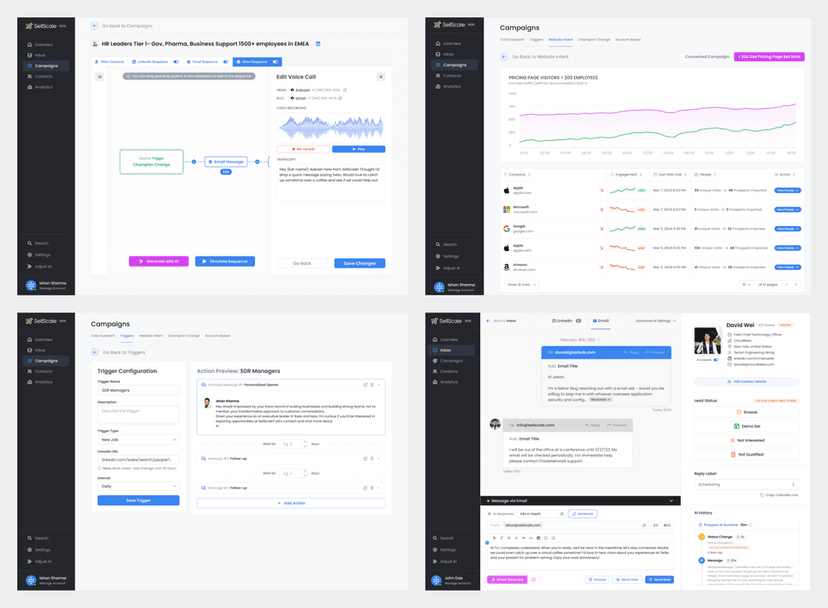Select Analytics in the sidebar

point(43,87)
